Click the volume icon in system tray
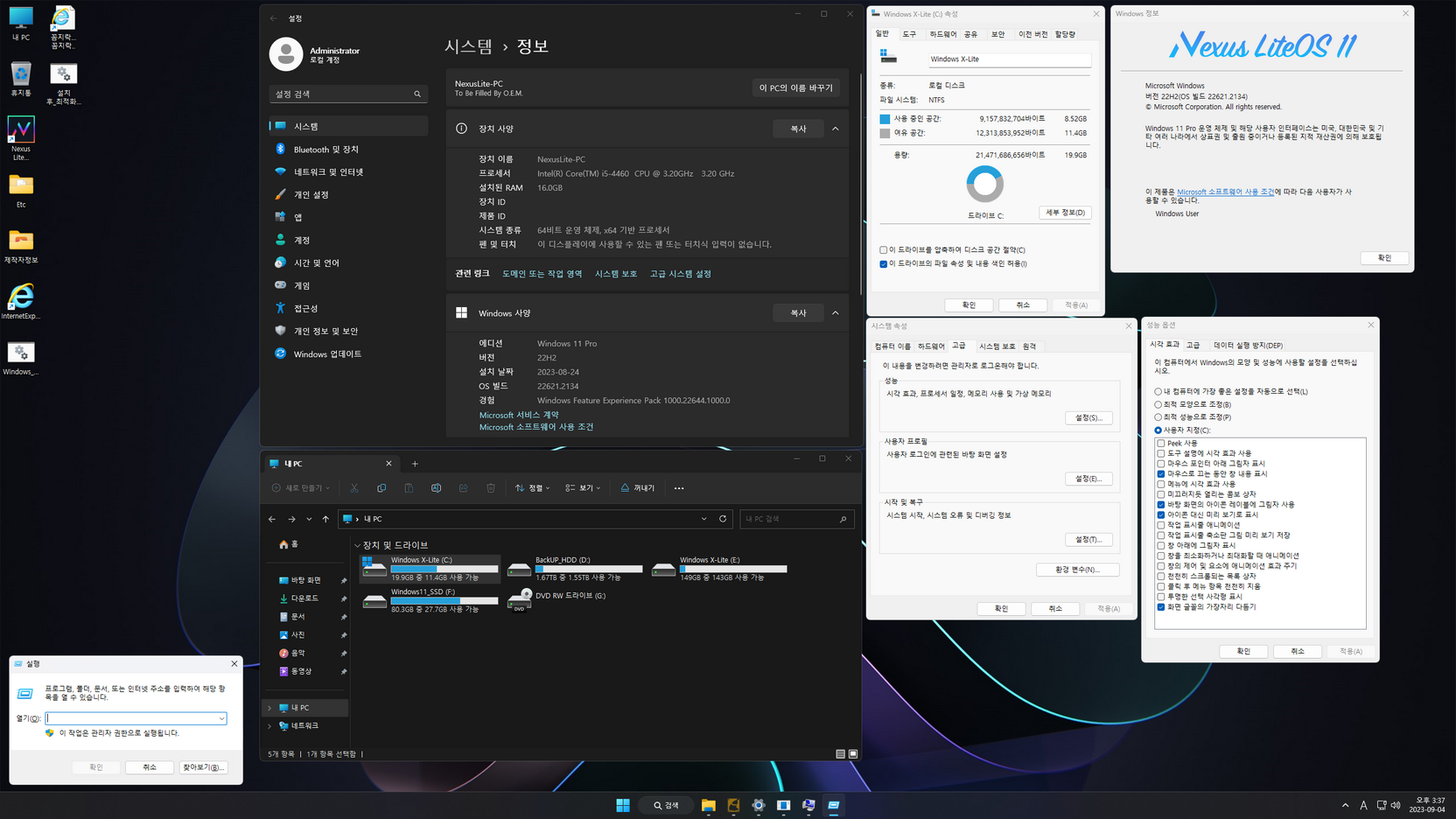Image resolution: width=1456 pixels, height=819 pixels. tap(1396, 805)
